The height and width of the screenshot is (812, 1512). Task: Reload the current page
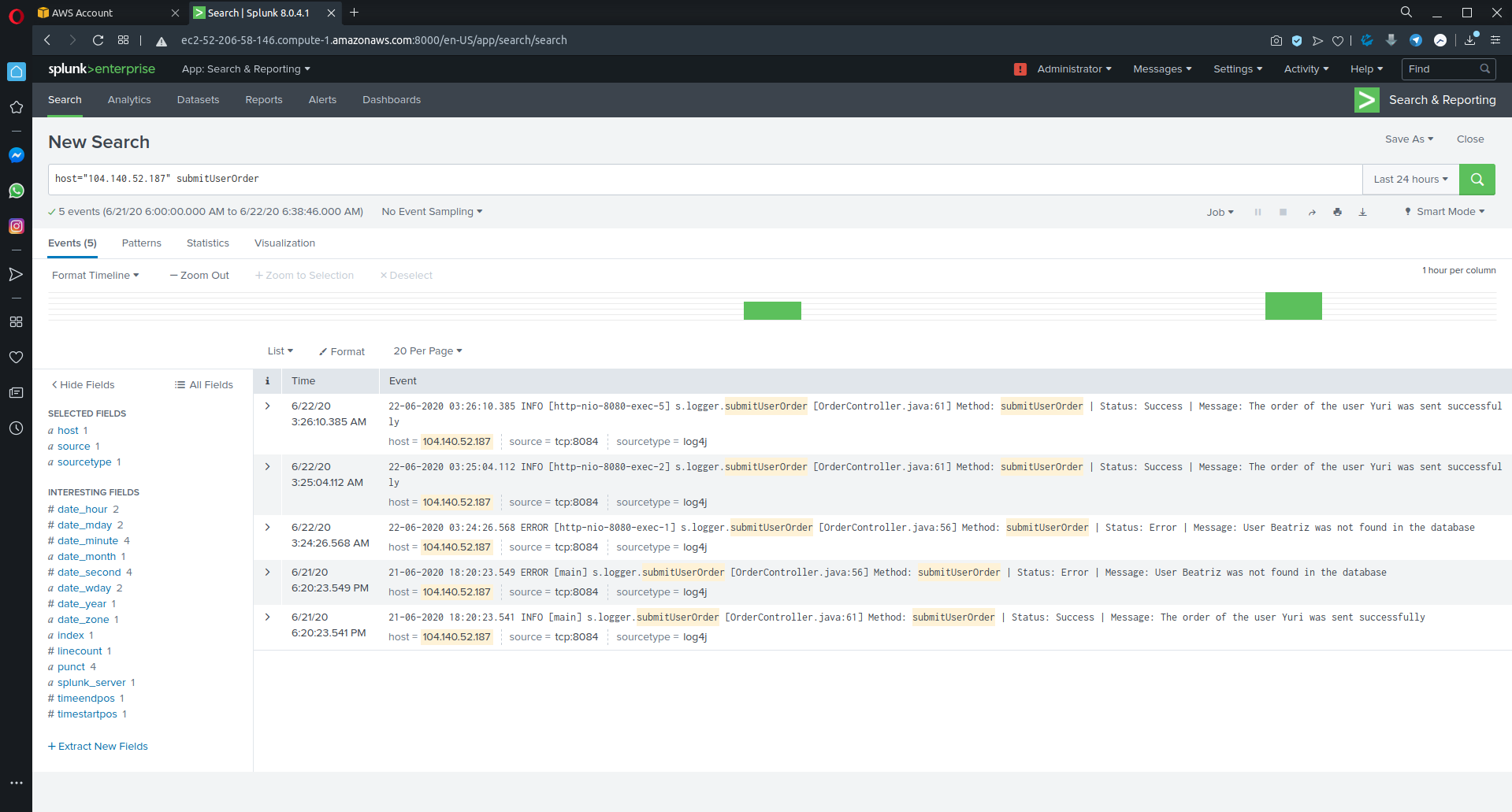pyautogui.click(x=98, y=40)
